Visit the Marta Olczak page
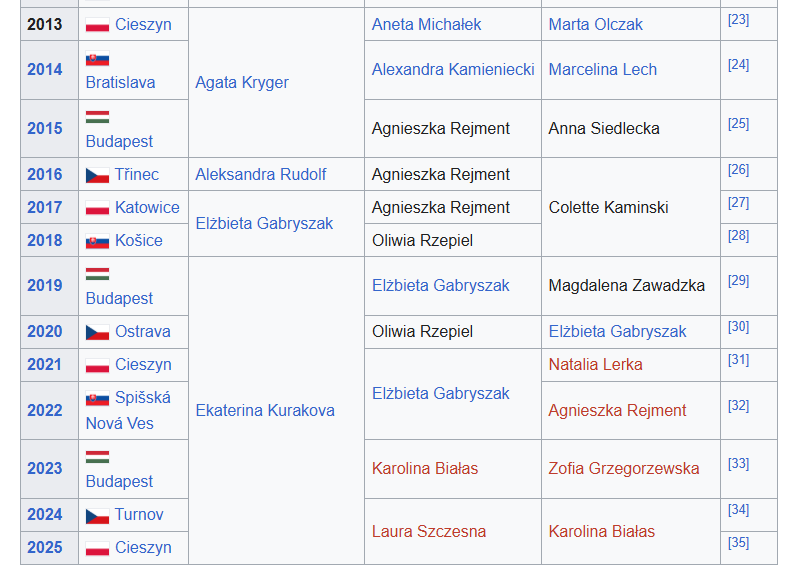 pos(595,24)
